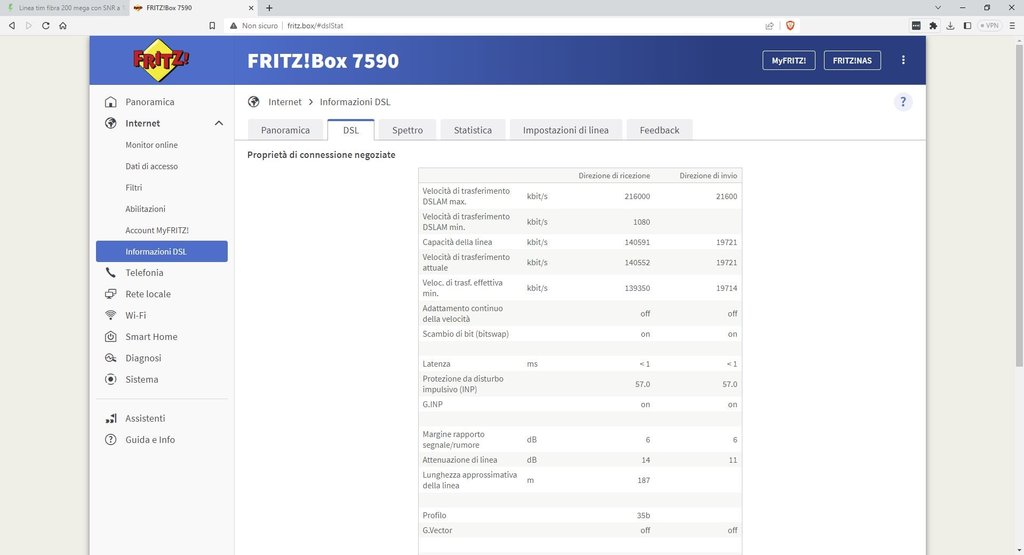Viewport: 1024px width, 555px height.
Task: Open Filtri in sidebar
Action: [134, 187]
